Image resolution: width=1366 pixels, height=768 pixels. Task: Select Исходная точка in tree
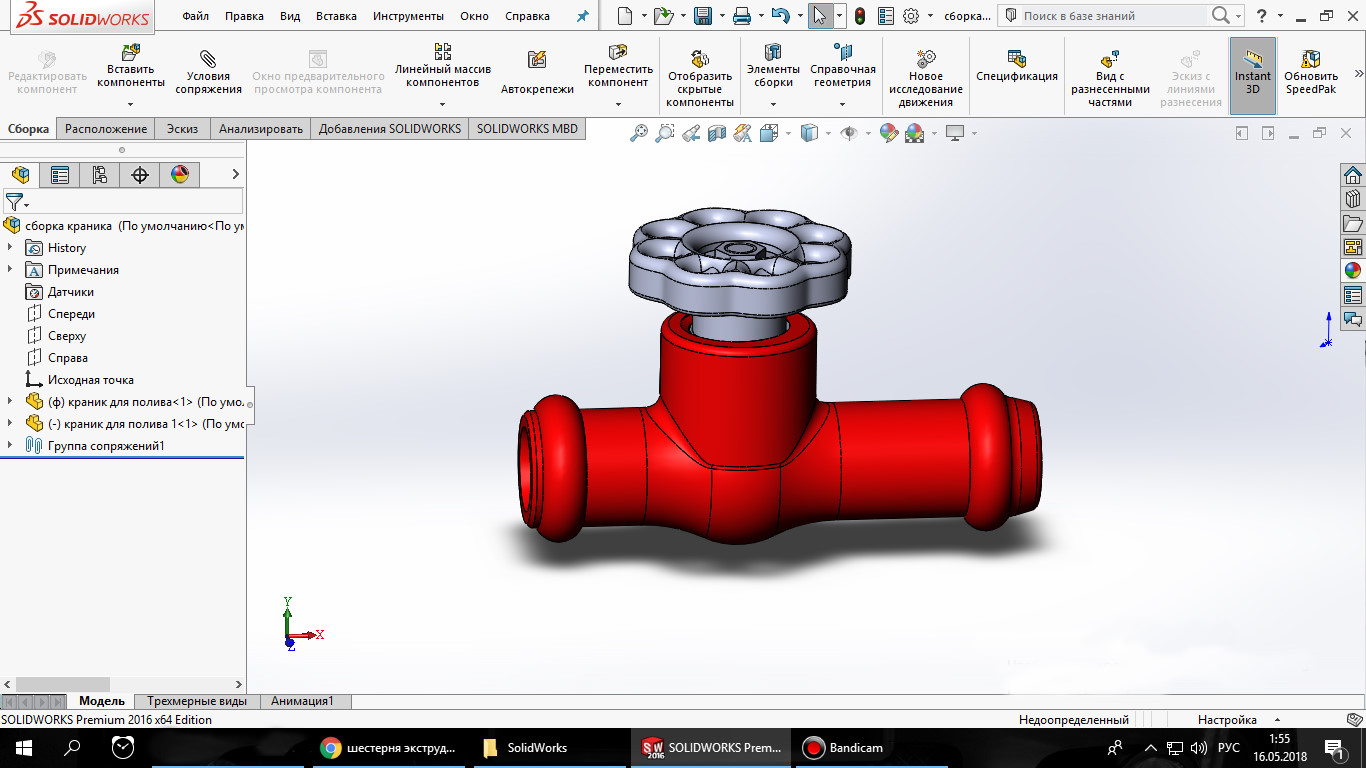(90, 379)
